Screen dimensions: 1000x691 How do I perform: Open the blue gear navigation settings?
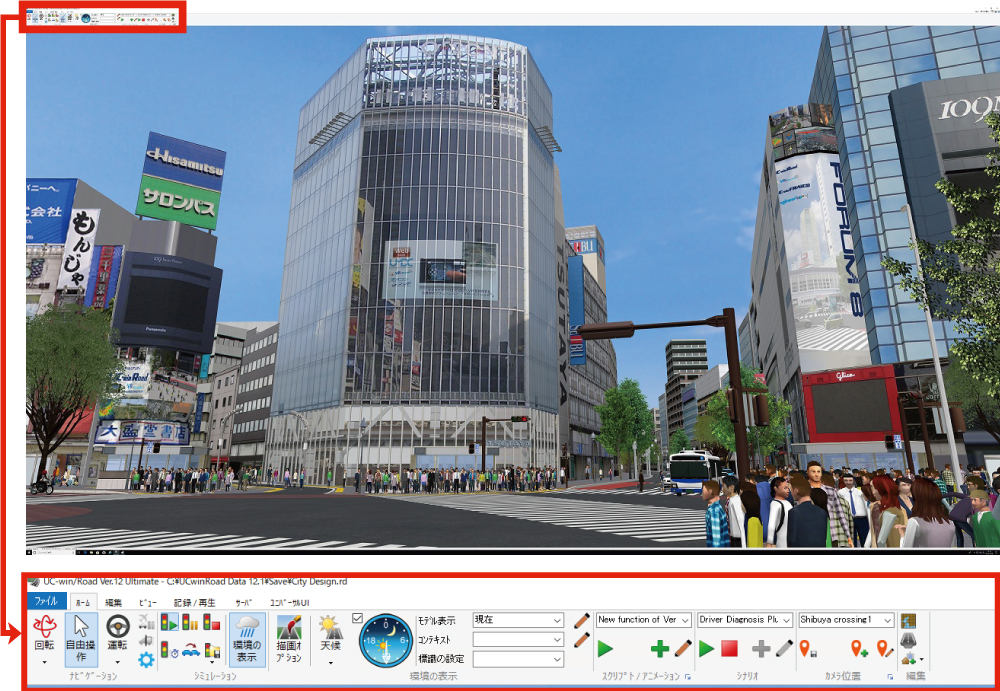[x=146, y=660]
